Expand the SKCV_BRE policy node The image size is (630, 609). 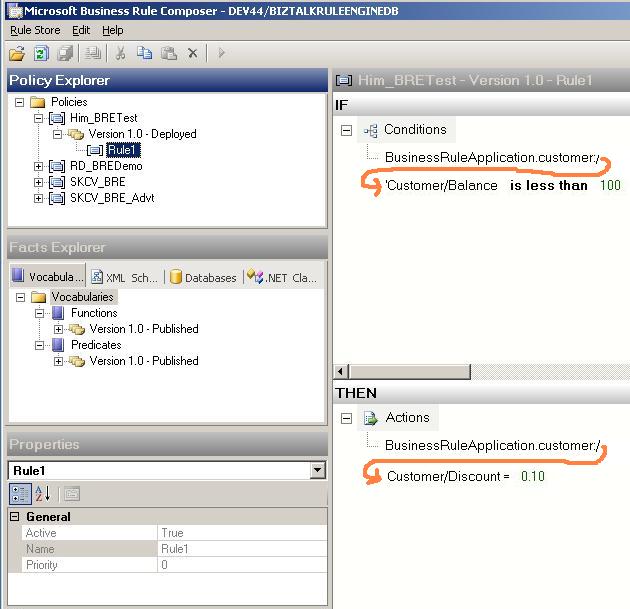(39, 182)
